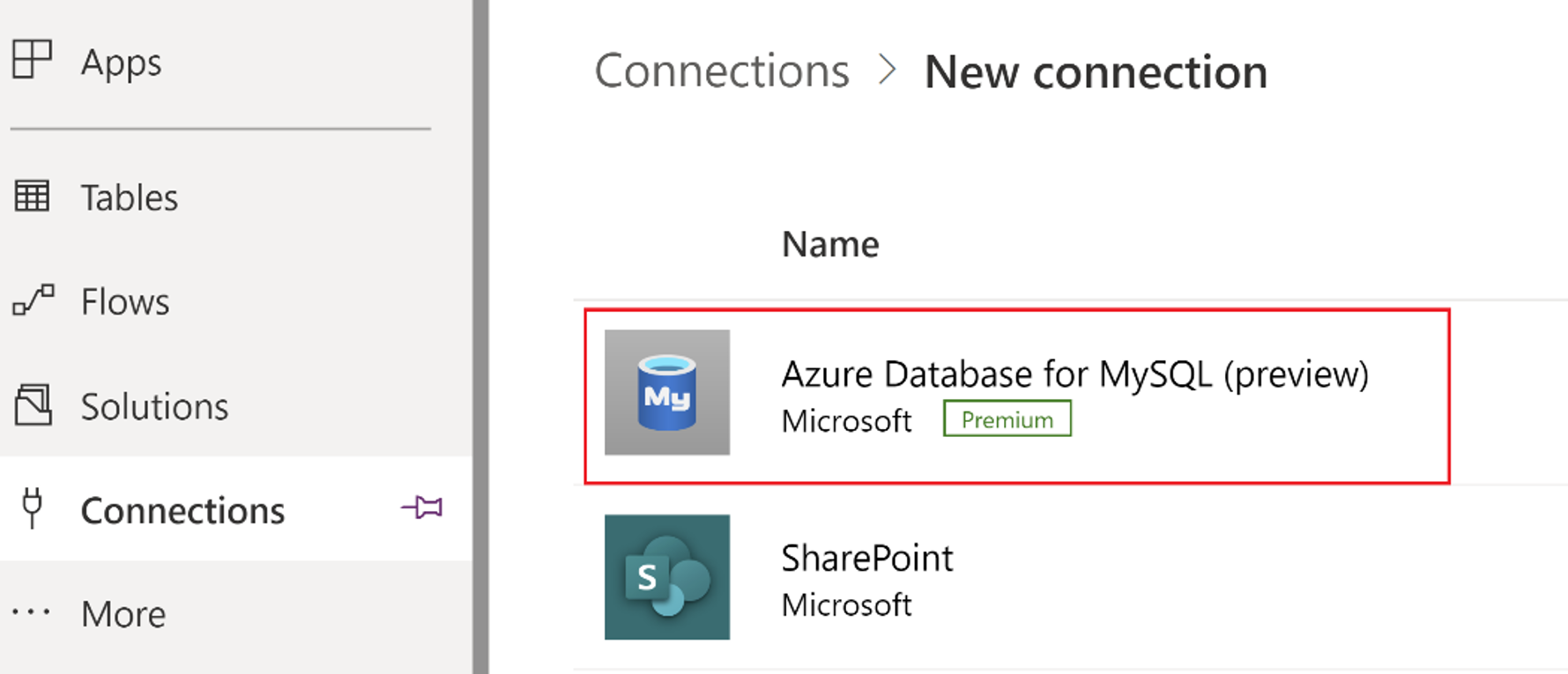Viewport: 1568px width, 674px height.
Task: Click the Flows icon in sidebar
Action: pyautogui.click(x=33, y=300)
